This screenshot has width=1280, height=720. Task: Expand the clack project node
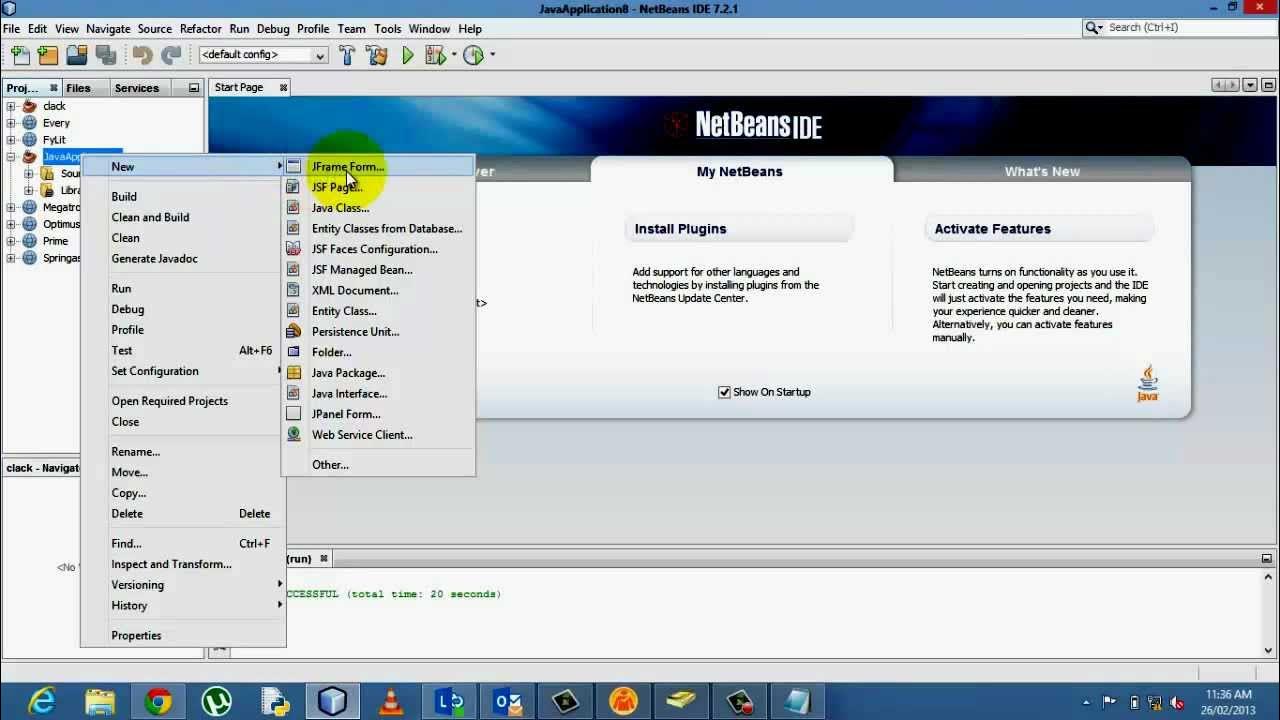pos(11,106)
